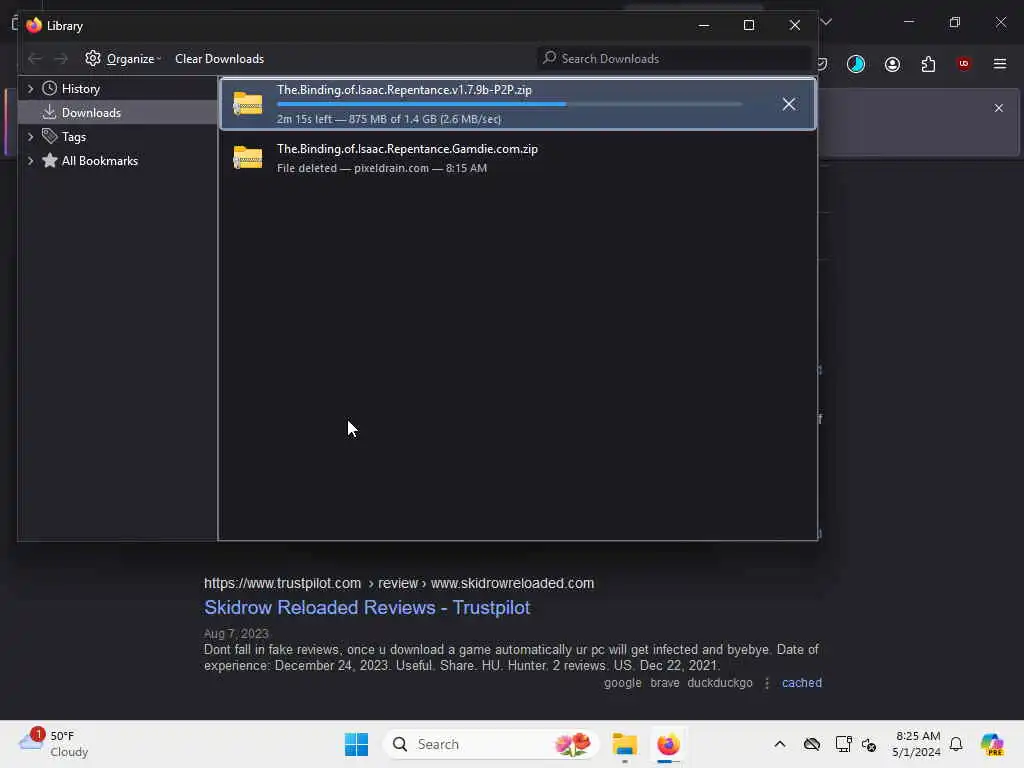Focus the Search Downloads field
Image resolution: width=1024 pixels, height=768 pixels.
click(x=674, y=59)
